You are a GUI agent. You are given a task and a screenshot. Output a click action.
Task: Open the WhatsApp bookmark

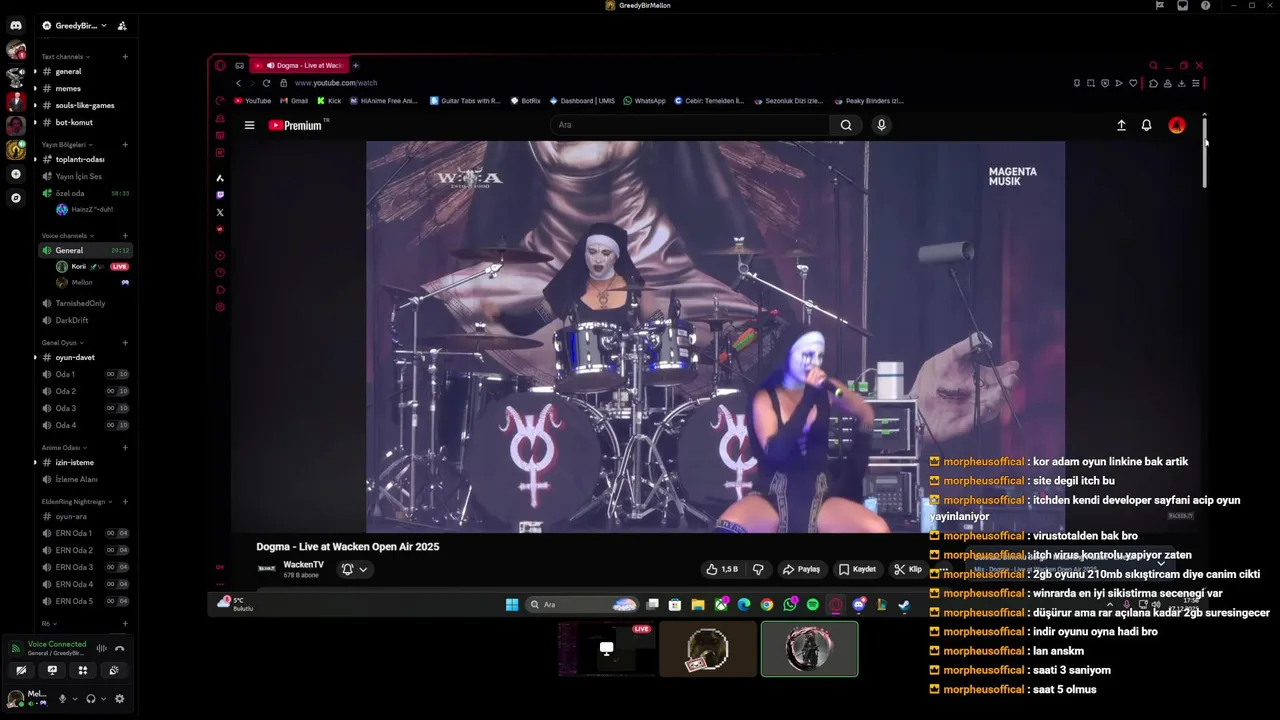coord(644,101)
